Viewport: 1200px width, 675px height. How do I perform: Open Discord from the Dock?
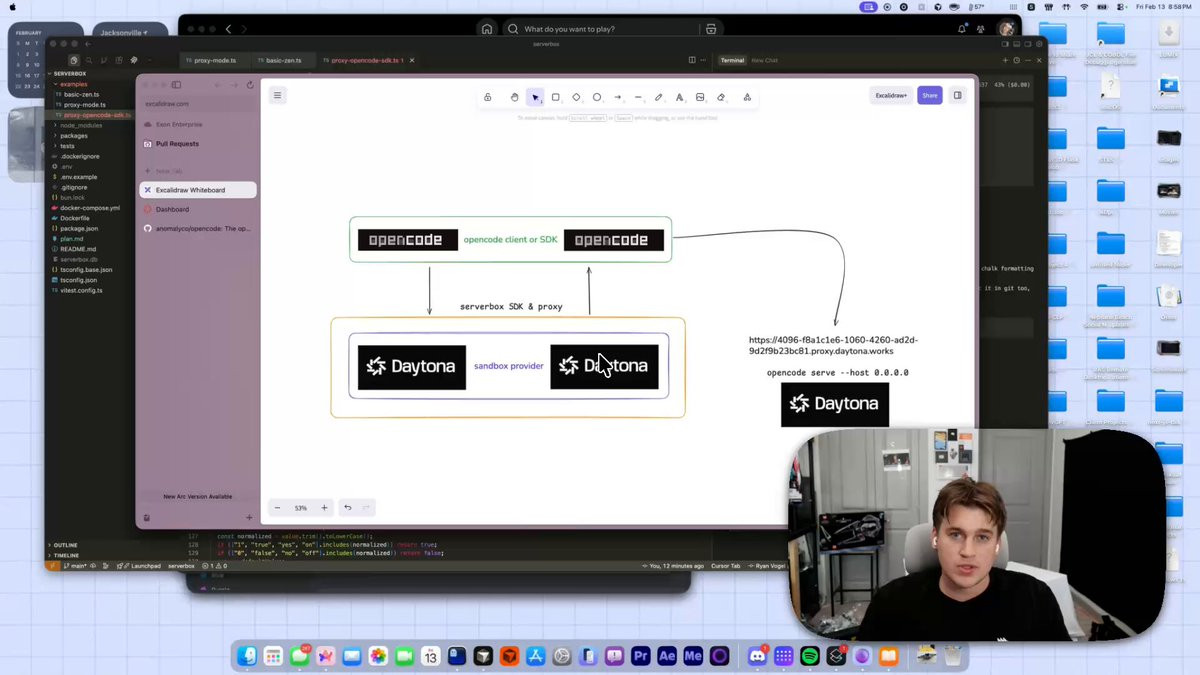click(x=758, y=656)
